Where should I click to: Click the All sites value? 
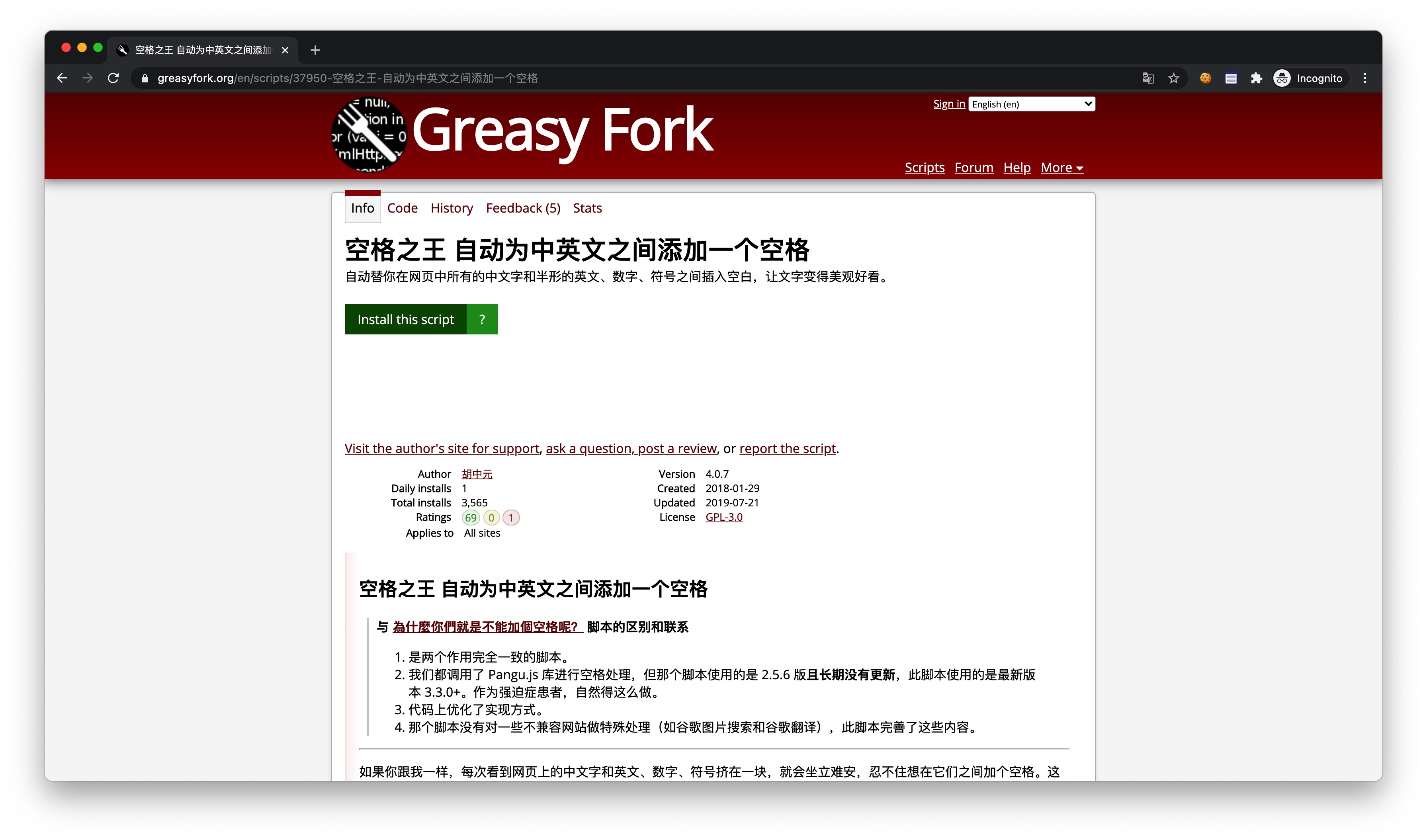482,533
